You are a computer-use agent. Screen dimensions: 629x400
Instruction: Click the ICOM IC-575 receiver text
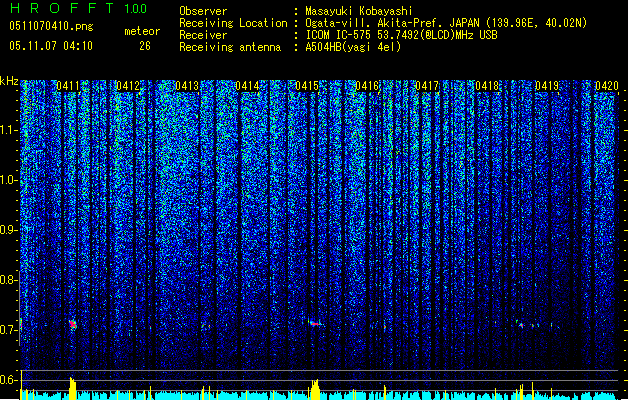click(x=401, y=35)
